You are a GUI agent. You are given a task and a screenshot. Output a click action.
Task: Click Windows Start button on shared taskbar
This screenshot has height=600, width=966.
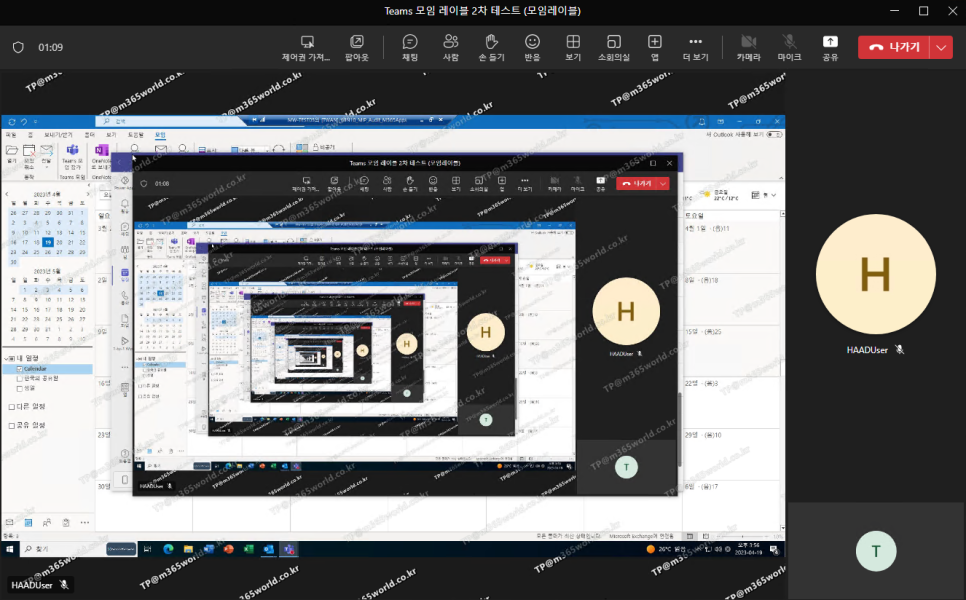[x=9, y=549]
